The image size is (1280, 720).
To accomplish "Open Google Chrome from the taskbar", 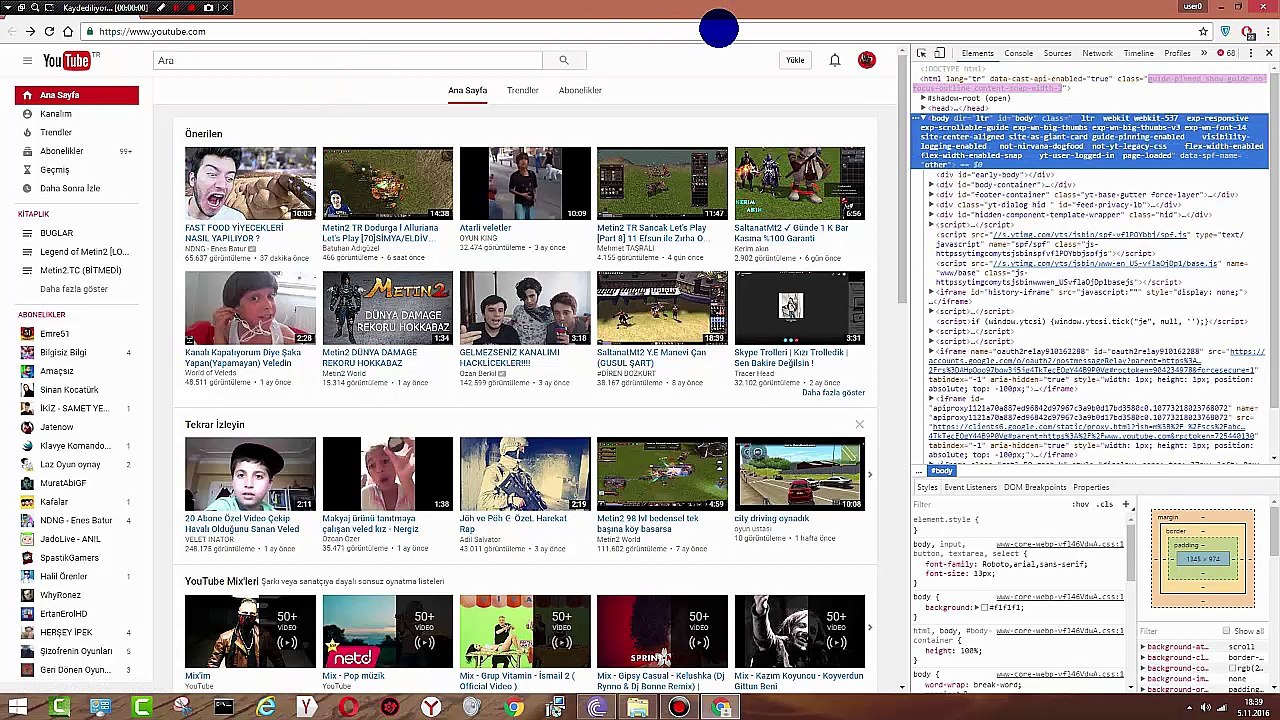I will tap(513, 708).
